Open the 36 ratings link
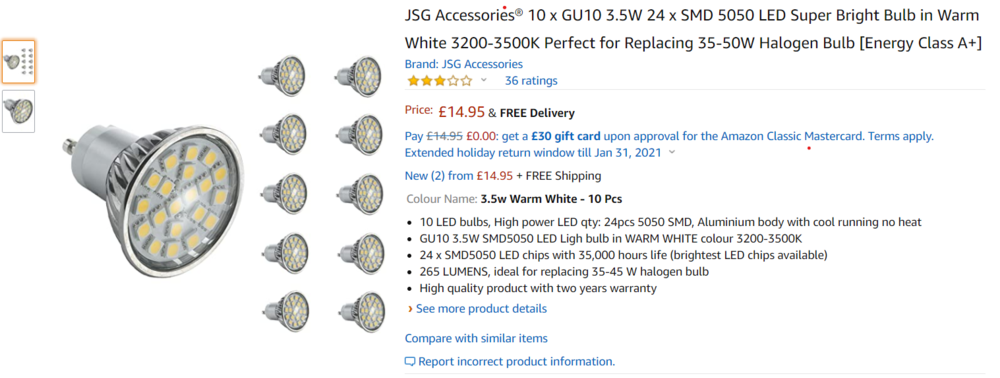This screenshot has height=378, width=1000. 531,81
